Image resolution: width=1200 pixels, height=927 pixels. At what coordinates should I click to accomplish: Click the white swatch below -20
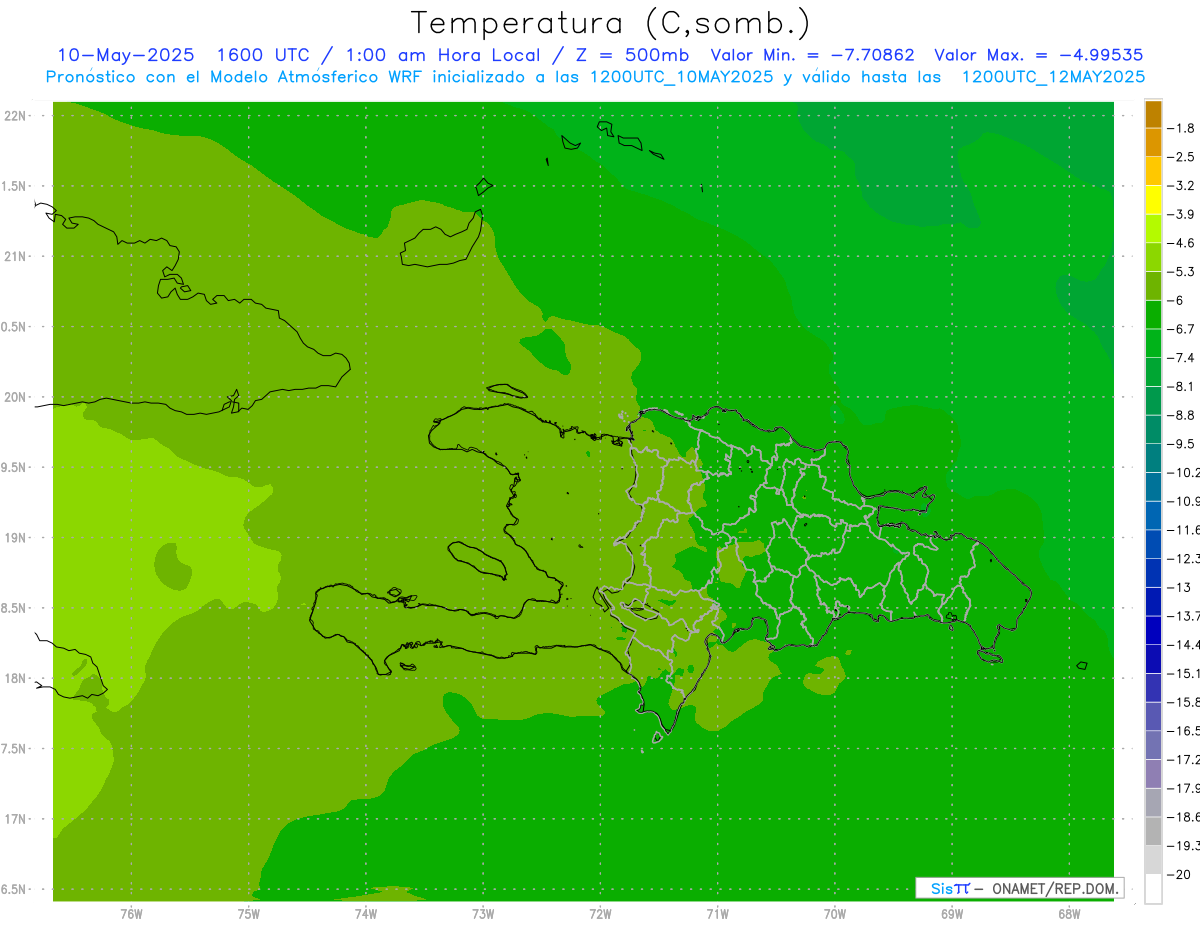point(1153,888)
